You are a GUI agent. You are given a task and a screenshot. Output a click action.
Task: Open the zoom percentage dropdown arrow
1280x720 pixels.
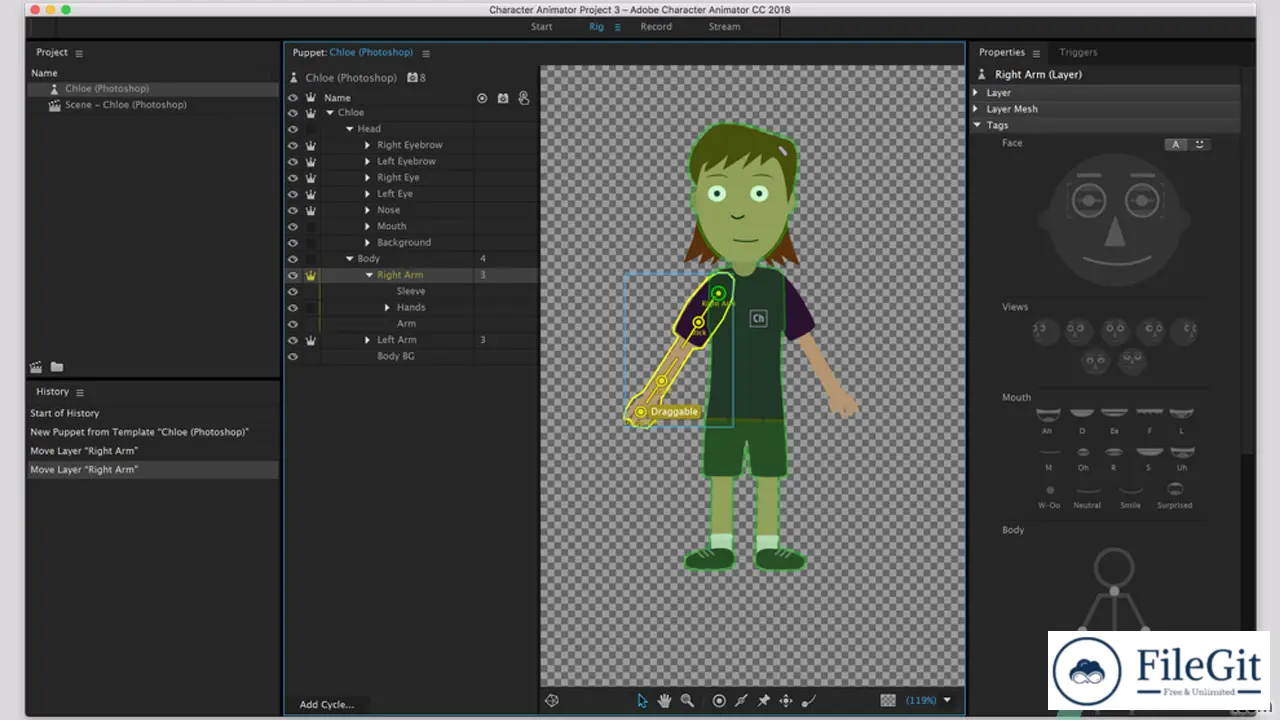click(947, 701)
